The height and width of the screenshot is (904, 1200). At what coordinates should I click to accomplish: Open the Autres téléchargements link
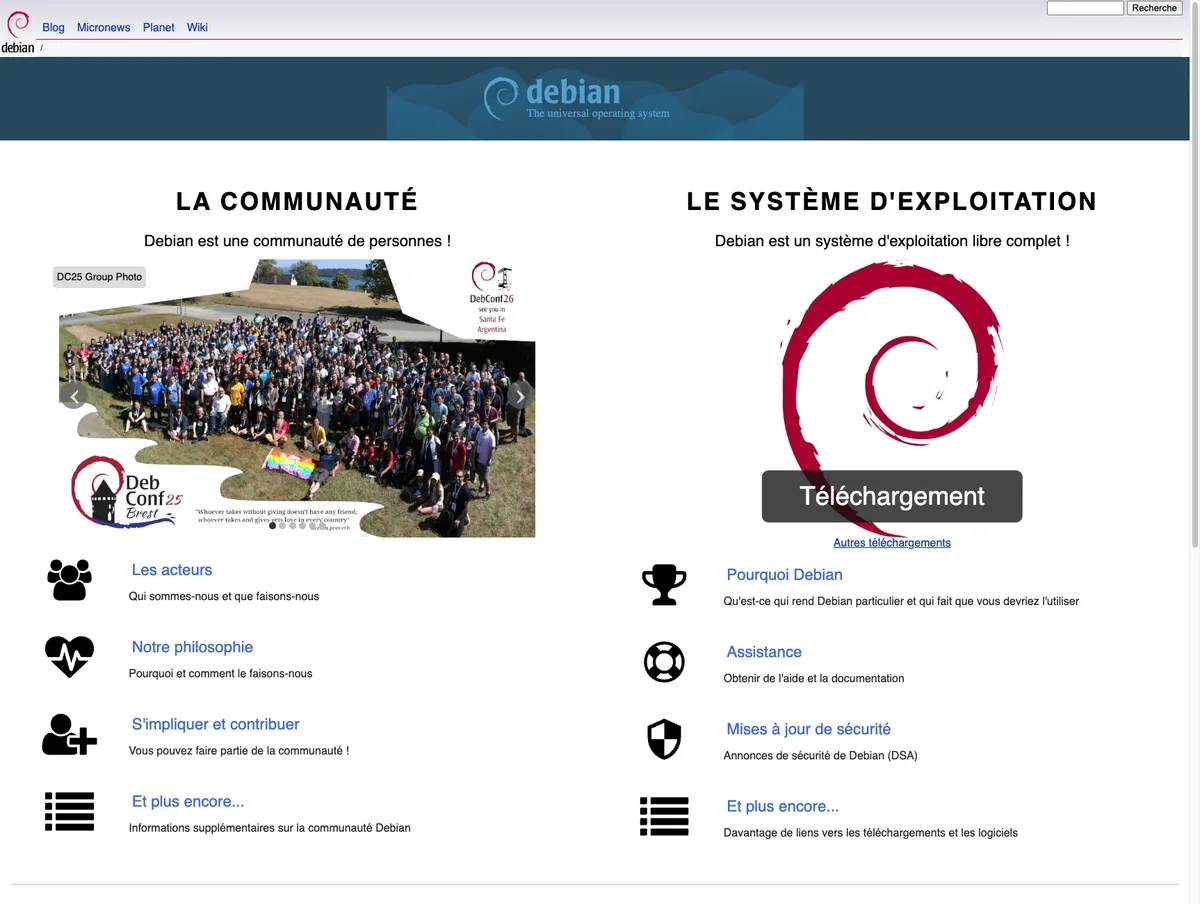(892, 543)
